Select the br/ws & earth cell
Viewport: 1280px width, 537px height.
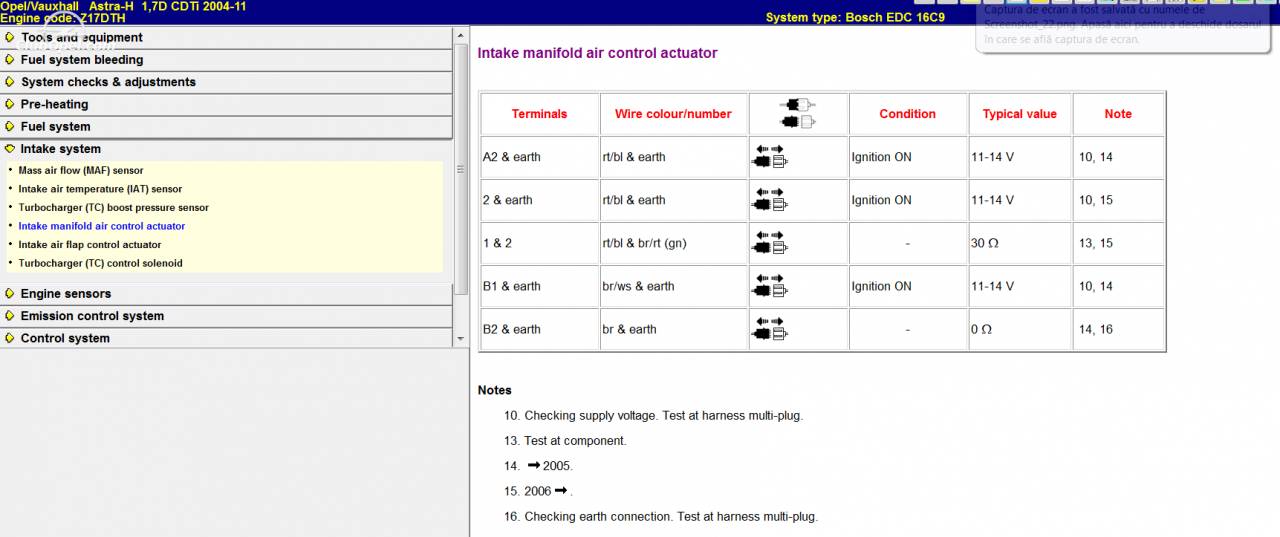coord(674,286)
